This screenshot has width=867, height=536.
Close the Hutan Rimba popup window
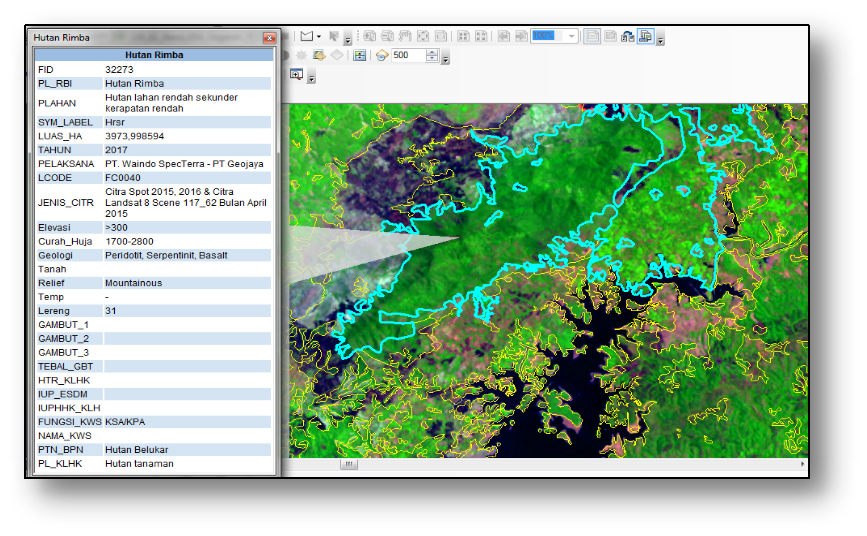pyautogui.click(x=269, y=38)
